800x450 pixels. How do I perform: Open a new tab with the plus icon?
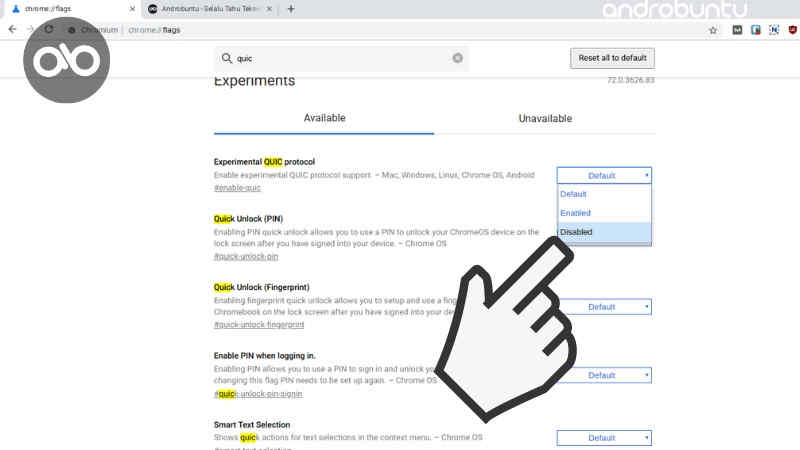[x=291, y=9]
